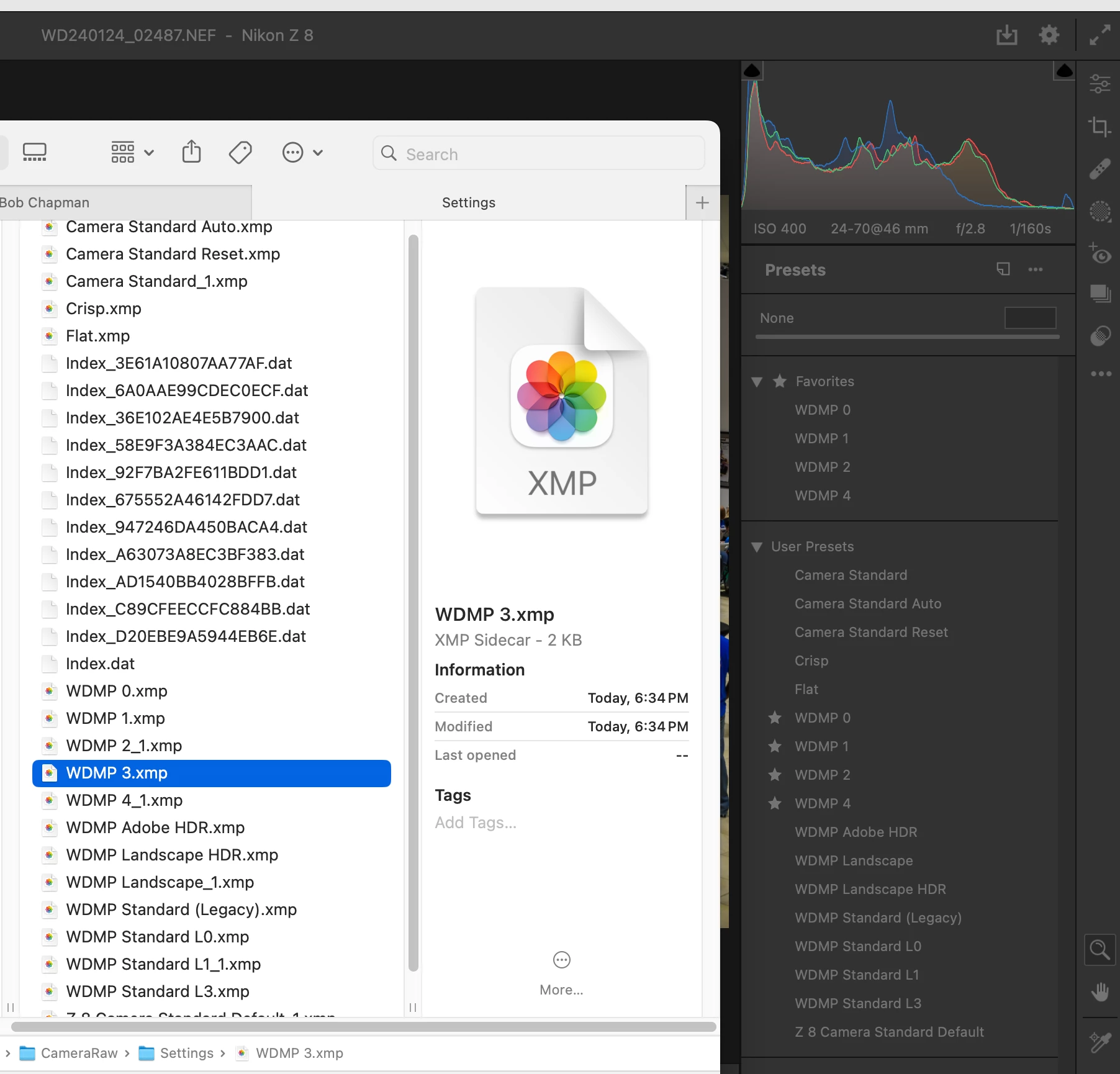Screen dimensions: 1120x1074
Task: Select Index_58E9F3A384EC3AAC.dat in Finder
Action: (212, 445)
